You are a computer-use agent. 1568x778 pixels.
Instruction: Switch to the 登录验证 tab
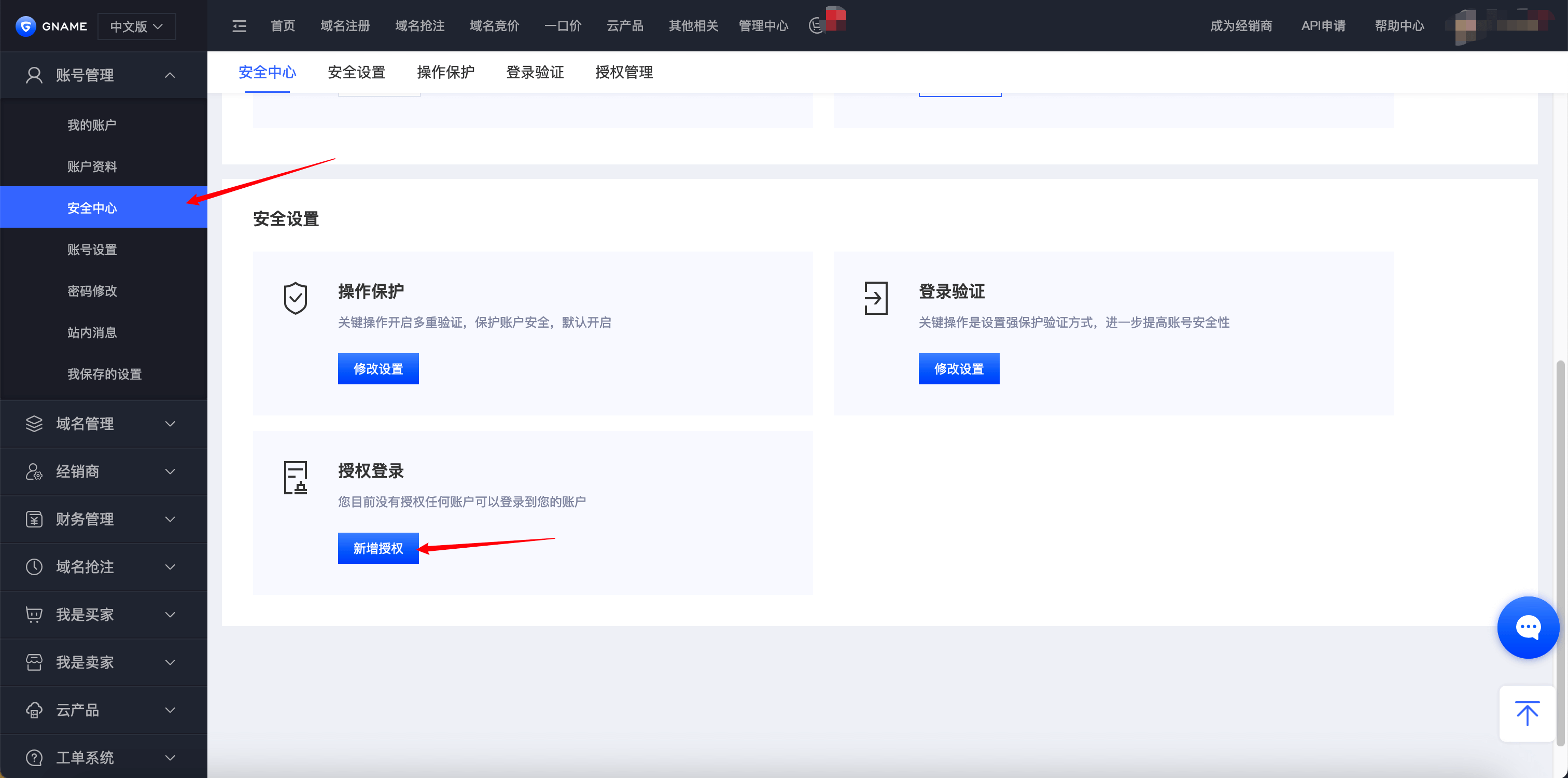tap(535, 72)
